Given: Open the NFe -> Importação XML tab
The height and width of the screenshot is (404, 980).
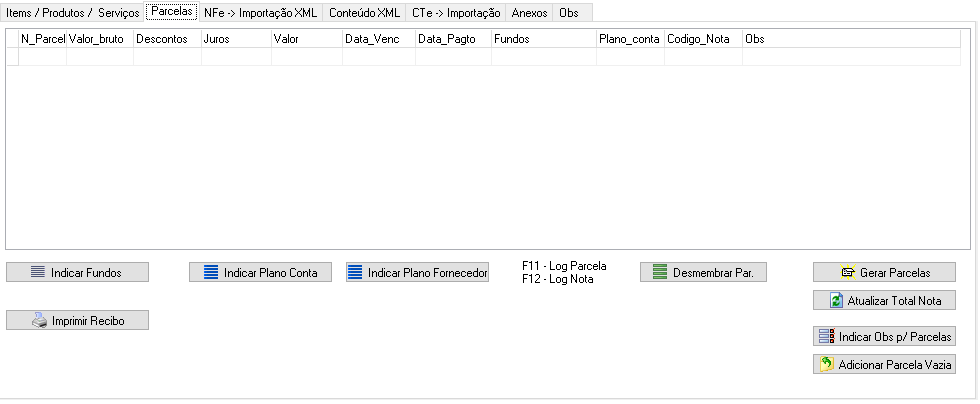Looking at the screenshot, I should point(260,13).
